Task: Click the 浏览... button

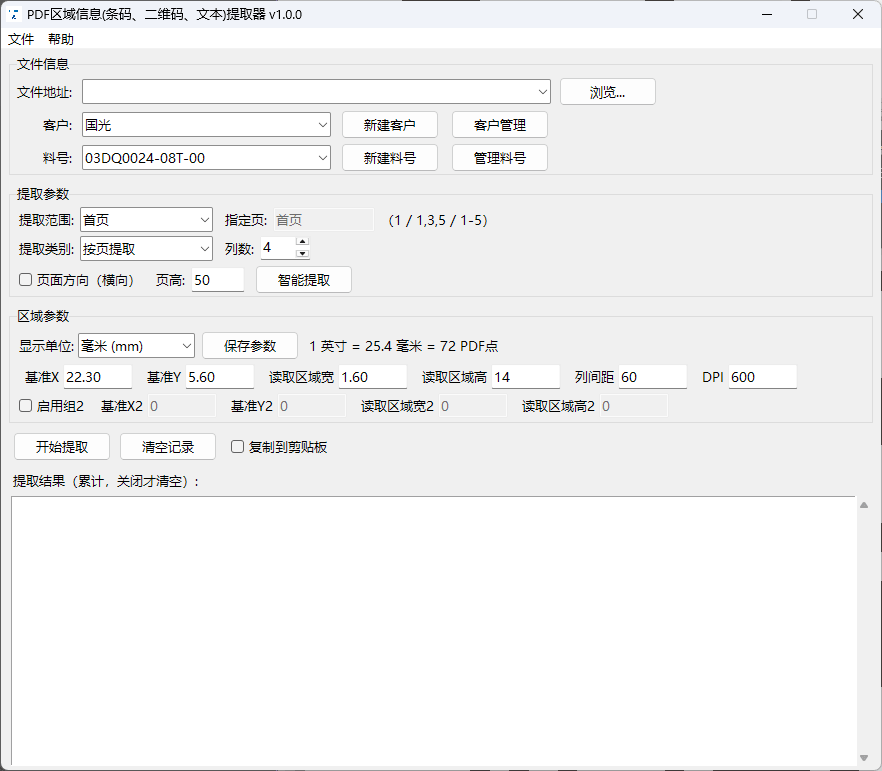Action: pos(608,92)
